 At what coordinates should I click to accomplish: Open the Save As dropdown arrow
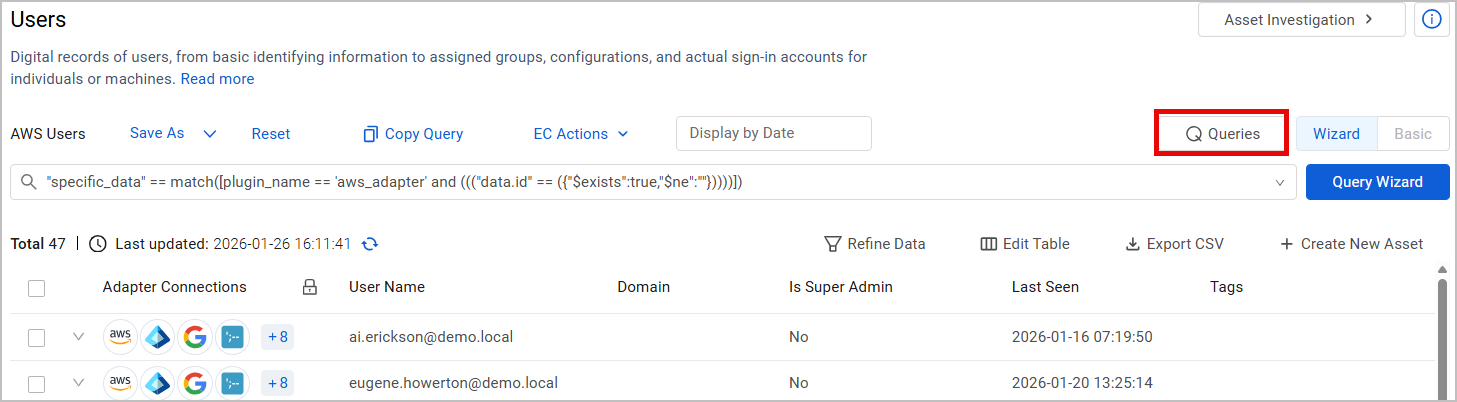click(210, 134)
